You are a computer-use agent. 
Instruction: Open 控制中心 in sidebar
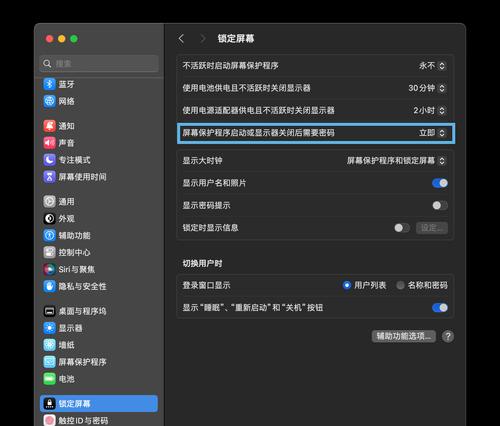(x=99, y=252)
